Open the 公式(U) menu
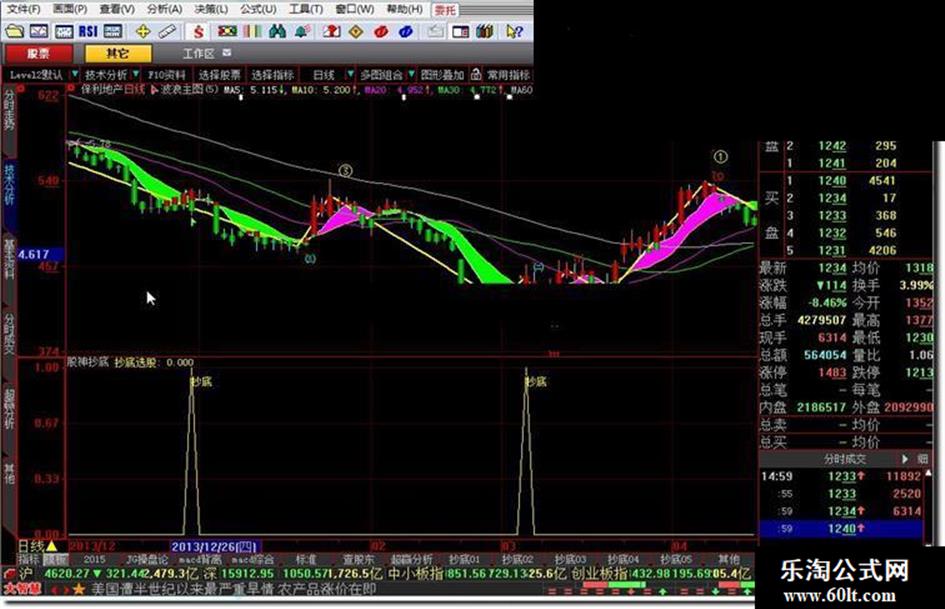This screenshot has width=945, height=609. click(x=258, y=9)
